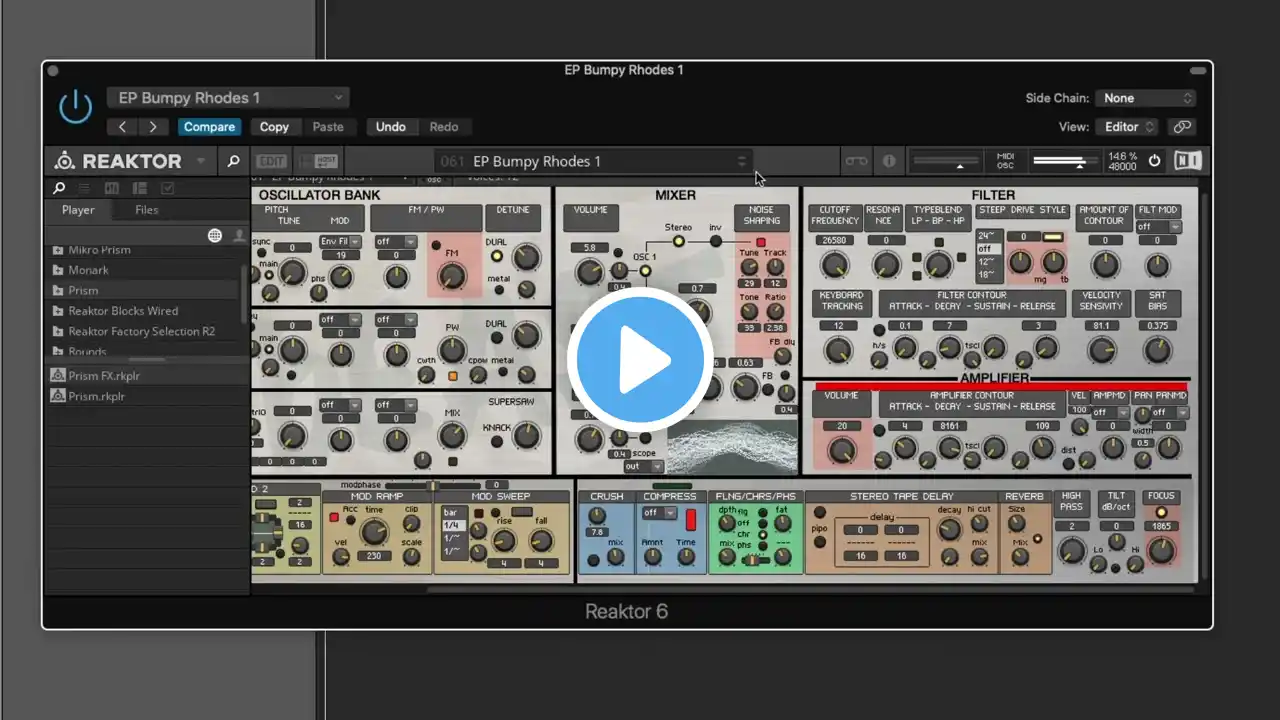
Task: Switch to the Files tab
Action: tap(146, 210)
